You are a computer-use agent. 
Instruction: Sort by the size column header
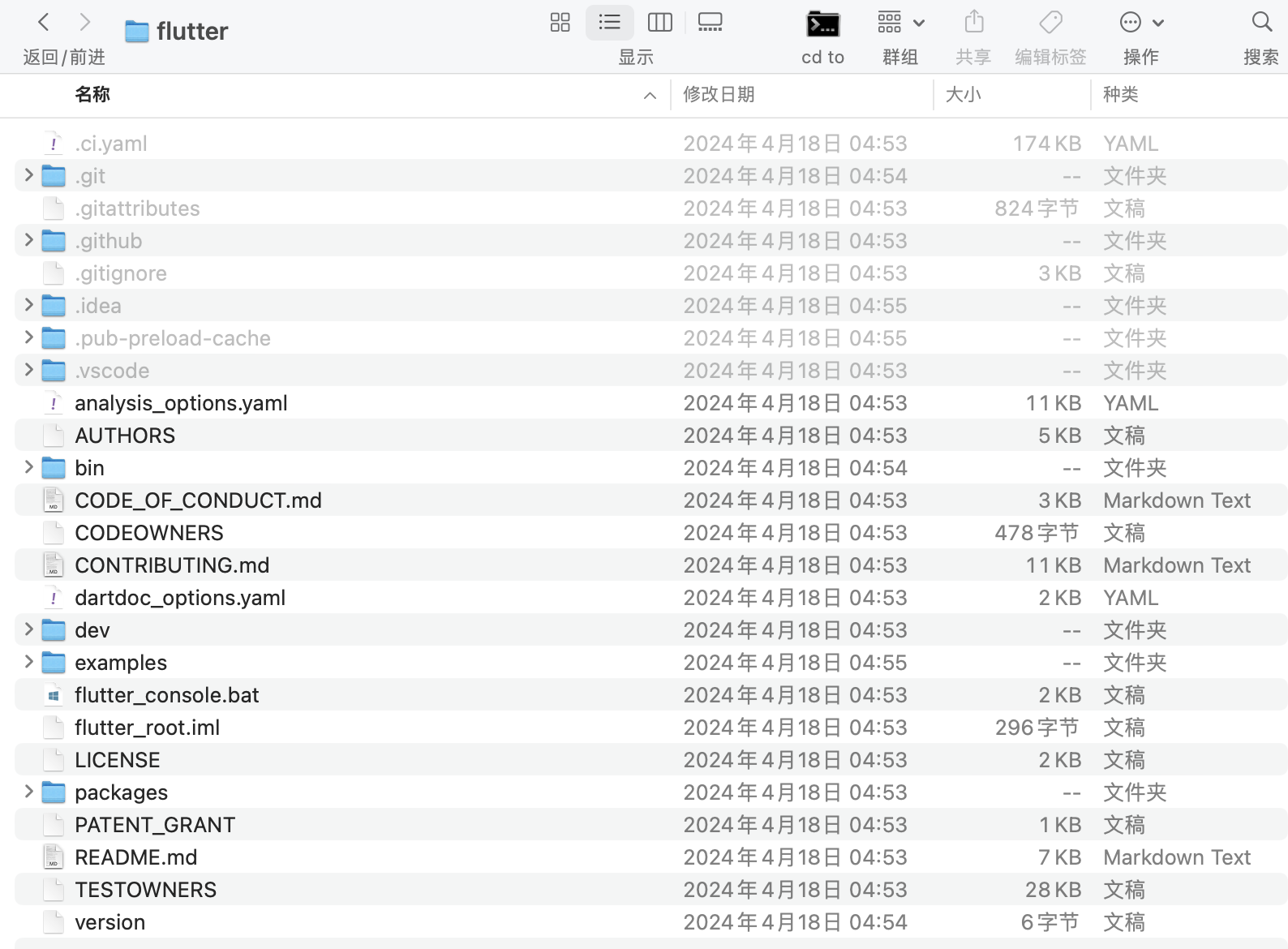pos(964,94)
